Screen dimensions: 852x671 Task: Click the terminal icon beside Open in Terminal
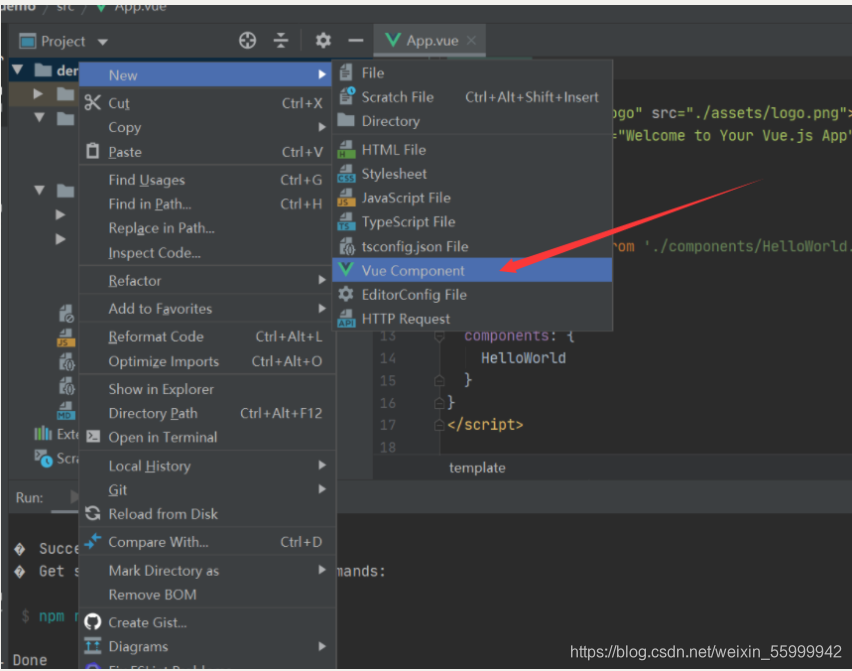(x=93, y=436)
